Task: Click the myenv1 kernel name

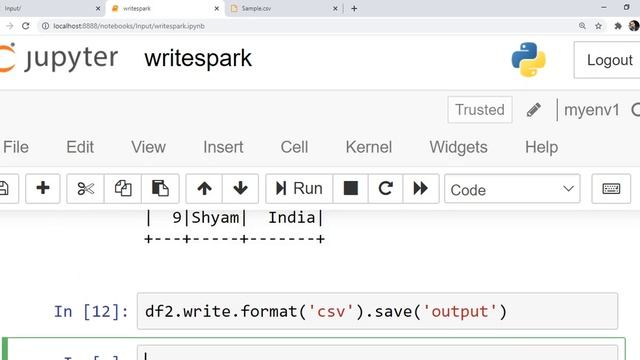Action: [592, 110]
